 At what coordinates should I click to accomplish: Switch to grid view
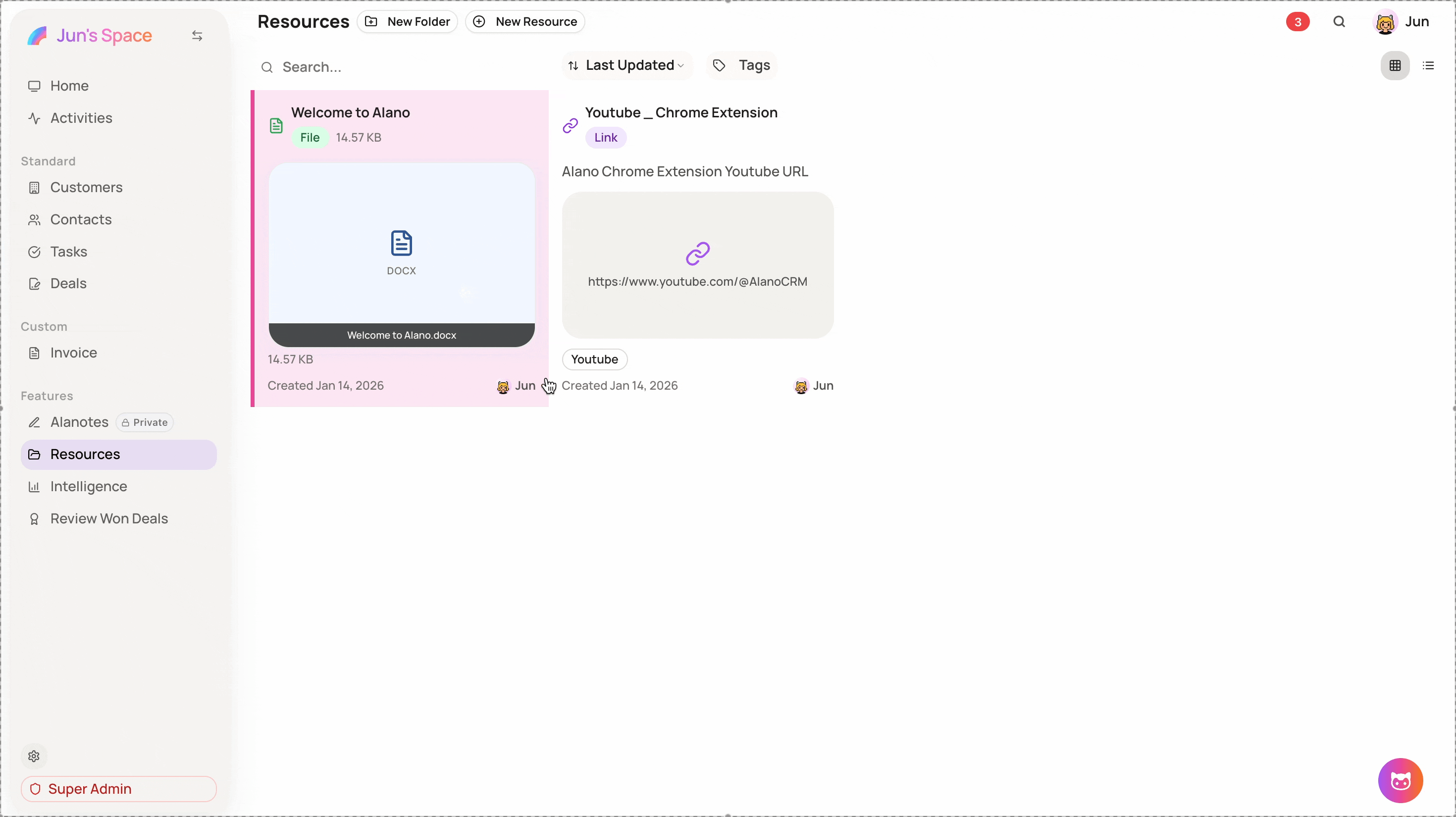pos(1395,65)
